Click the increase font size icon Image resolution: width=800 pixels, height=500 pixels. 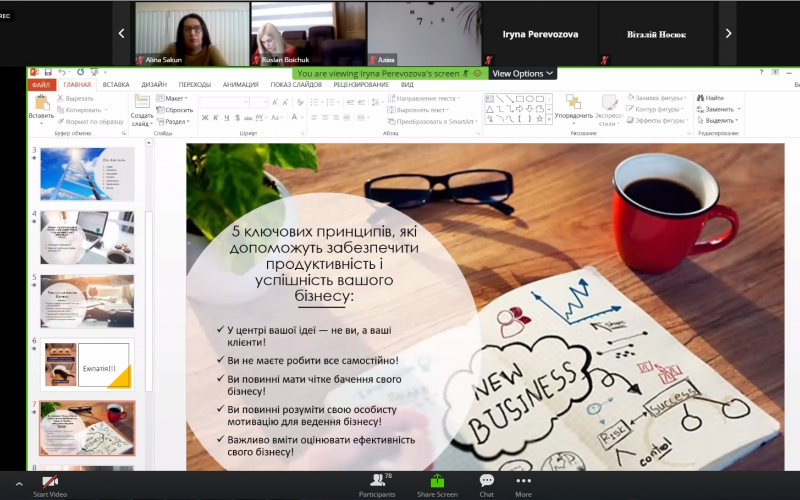click(274, 103)
